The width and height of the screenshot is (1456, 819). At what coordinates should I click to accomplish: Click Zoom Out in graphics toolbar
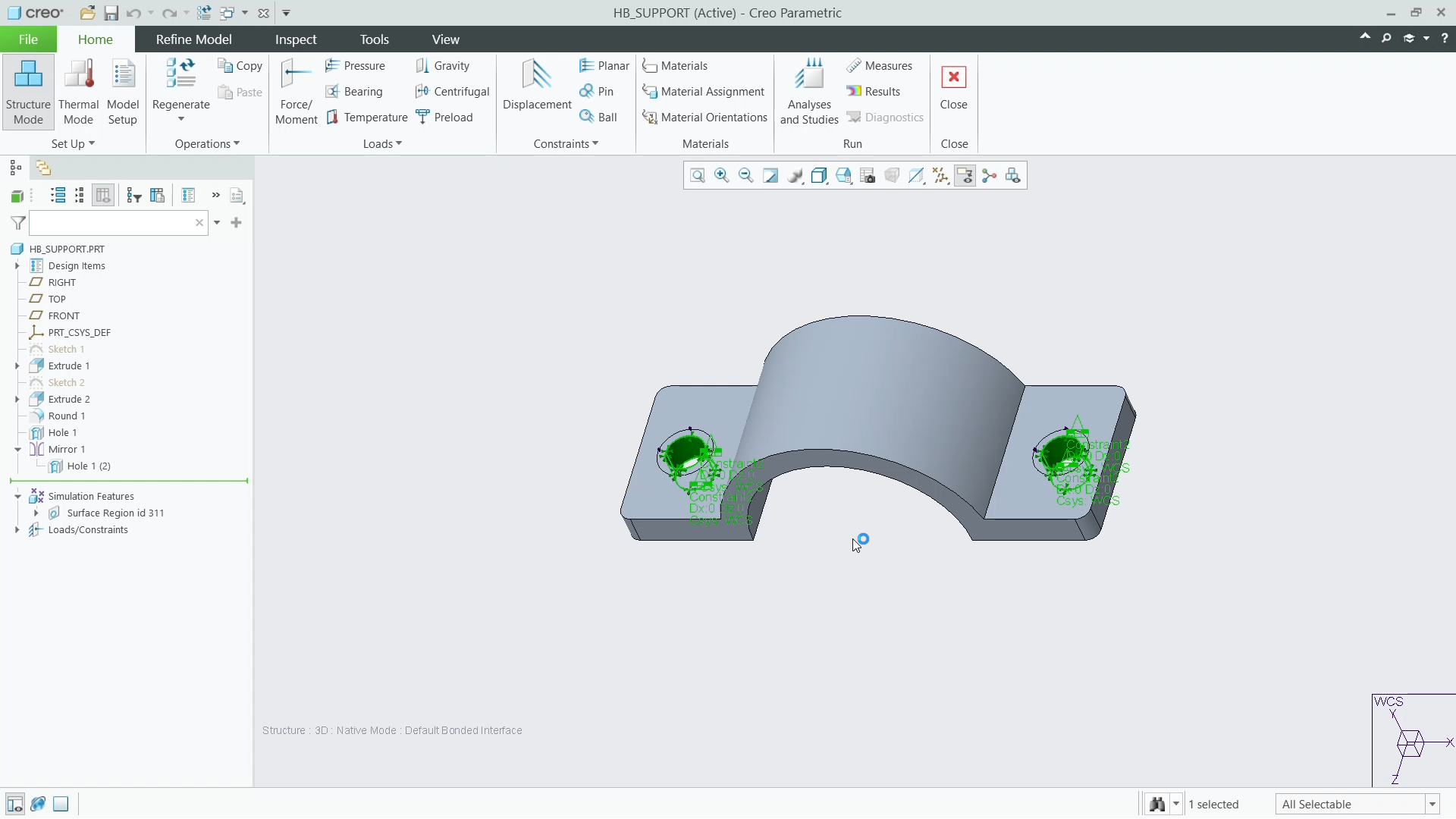[746, 176]
